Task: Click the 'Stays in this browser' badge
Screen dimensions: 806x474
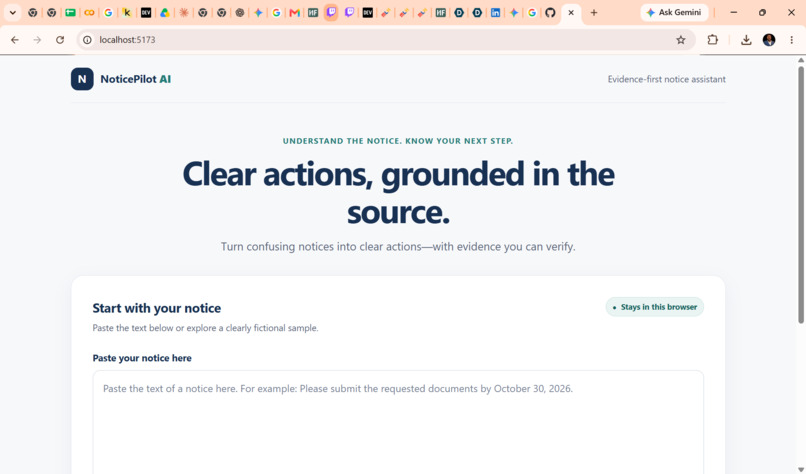Action: coord(654,307)
